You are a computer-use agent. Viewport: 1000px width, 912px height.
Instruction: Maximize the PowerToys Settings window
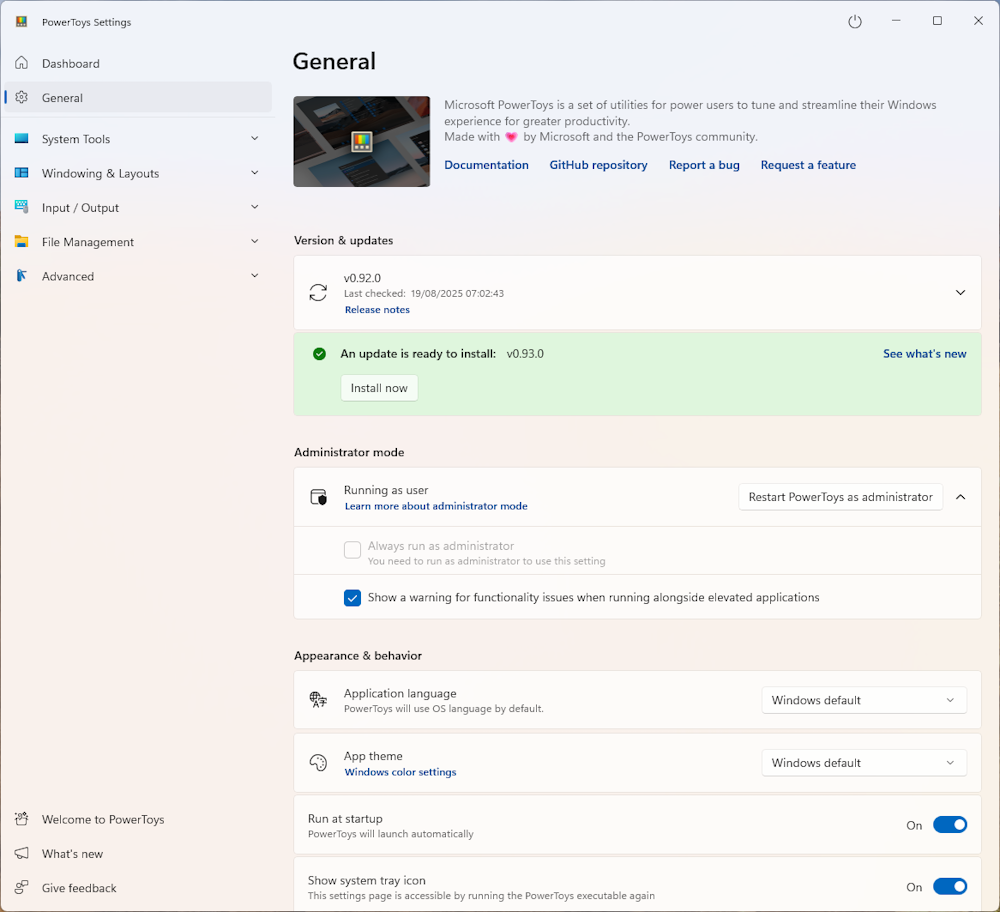(938, 21)
